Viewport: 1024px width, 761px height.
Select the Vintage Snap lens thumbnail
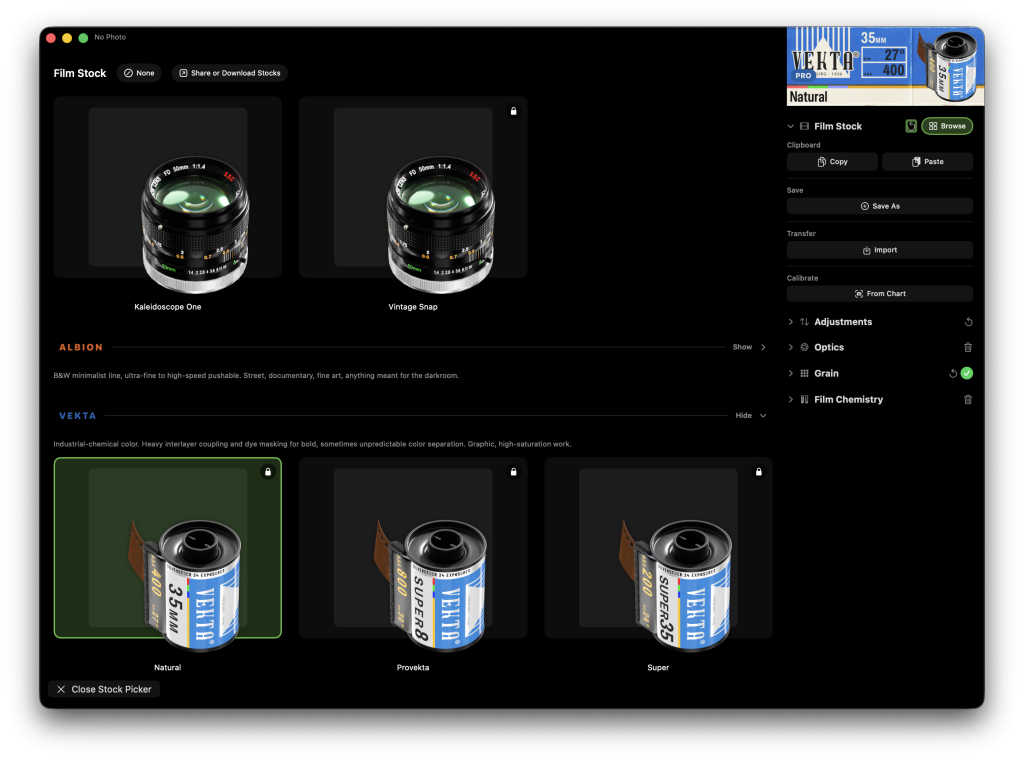tap(413, 187)
